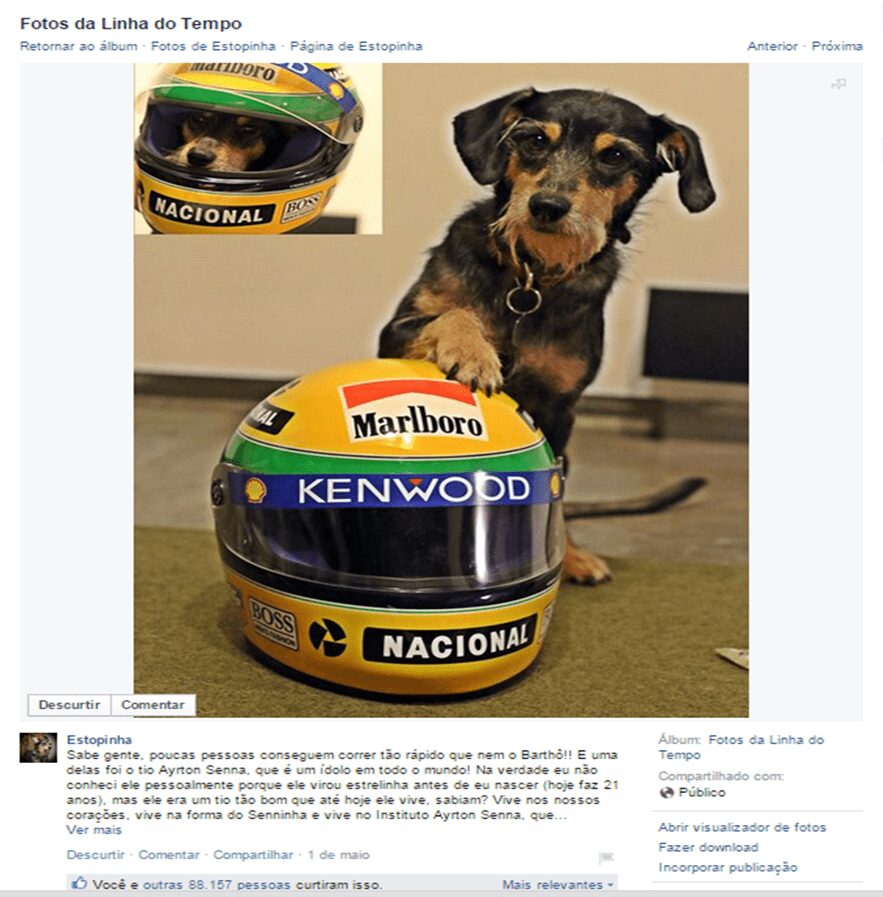
Task: Click the Descurtir button on the photo
Action: pyautogui.click(x=69, y=705)
